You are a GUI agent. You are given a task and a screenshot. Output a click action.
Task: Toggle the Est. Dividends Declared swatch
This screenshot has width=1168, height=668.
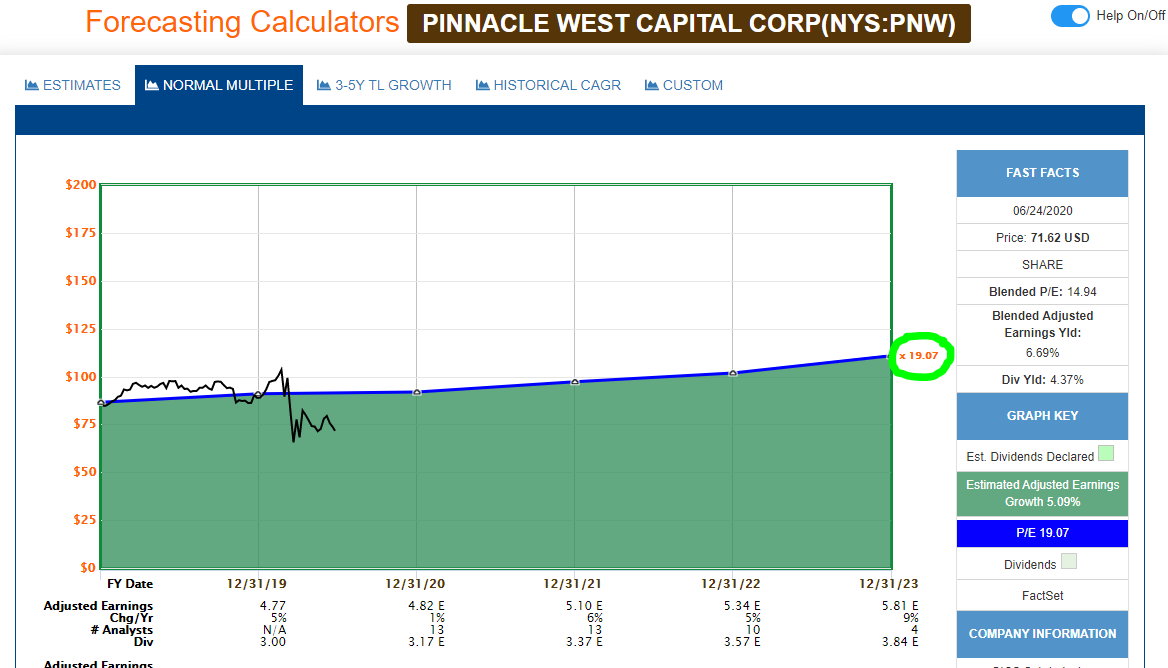[x=1106, y=454]
